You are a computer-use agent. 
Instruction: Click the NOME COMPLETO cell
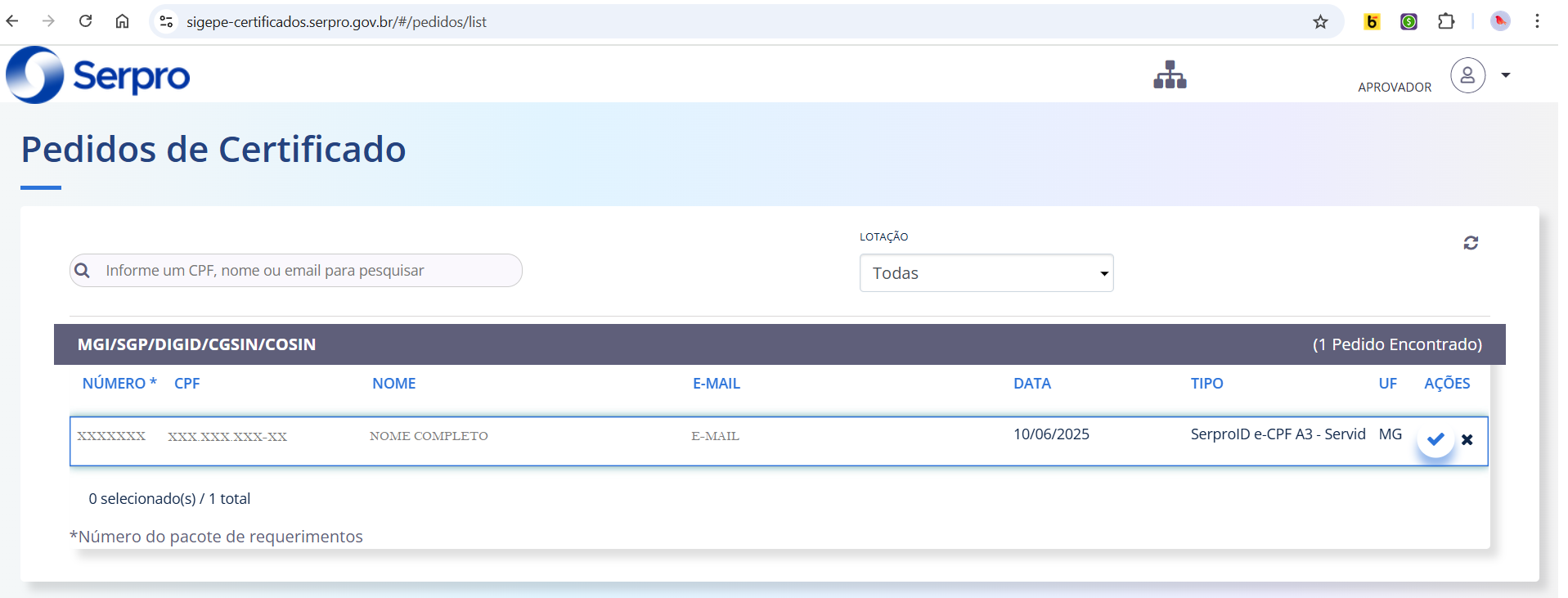pyautogui.click(x=429, y=436)
